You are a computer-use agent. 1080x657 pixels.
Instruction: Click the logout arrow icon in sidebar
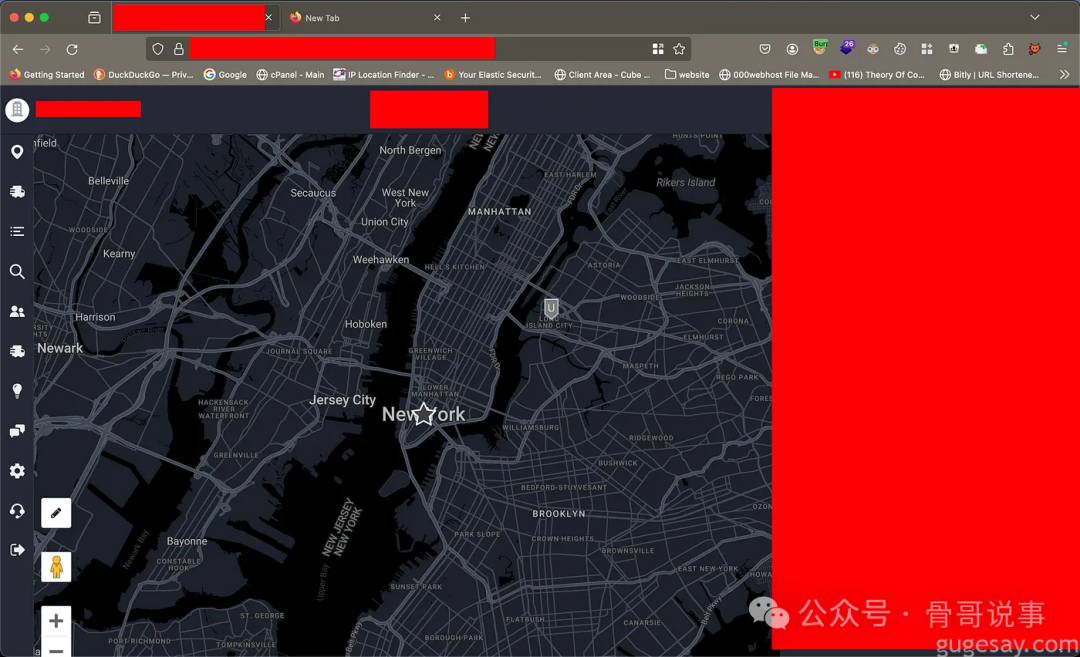(x=17, y=550)
